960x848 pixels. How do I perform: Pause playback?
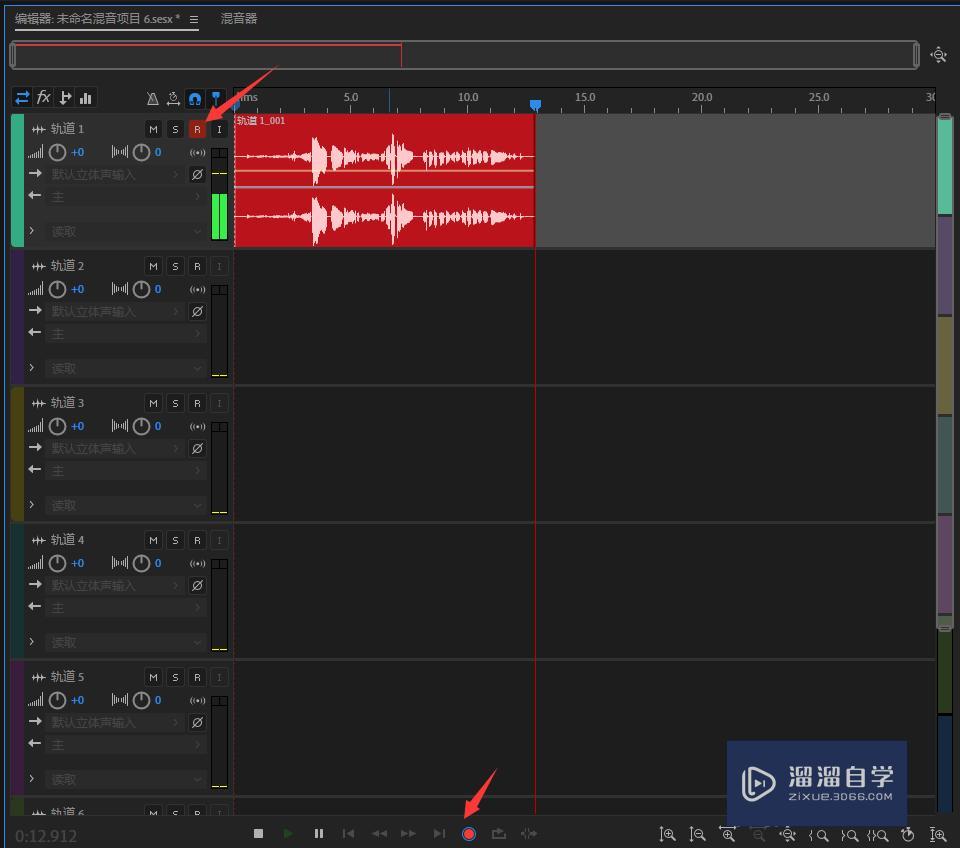point(318,833)
